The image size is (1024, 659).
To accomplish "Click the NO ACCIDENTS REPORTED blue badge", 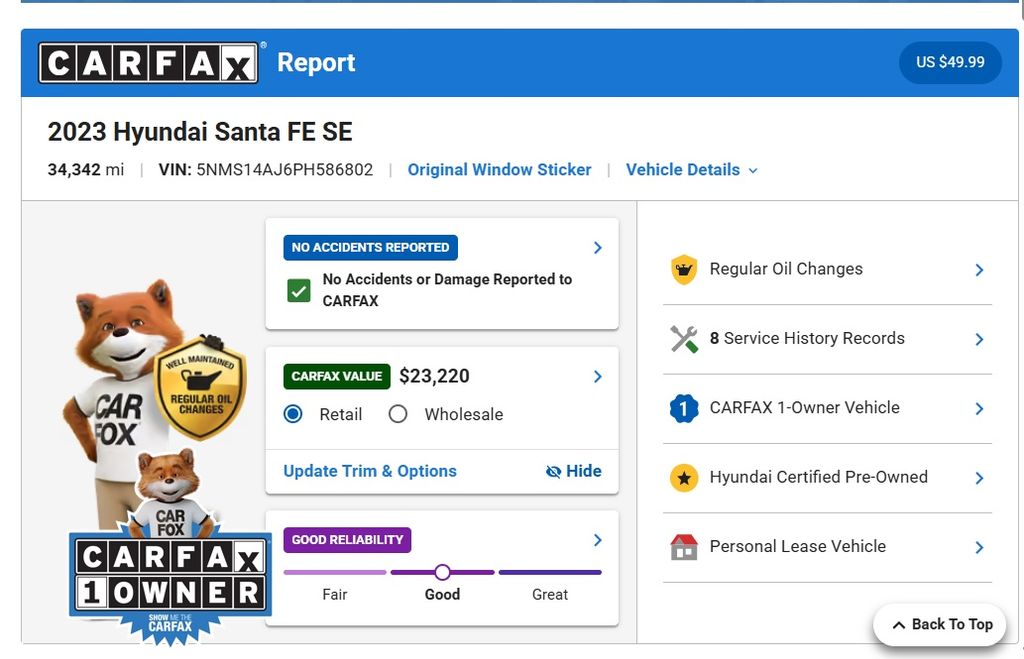I will (x=370, y=248).
